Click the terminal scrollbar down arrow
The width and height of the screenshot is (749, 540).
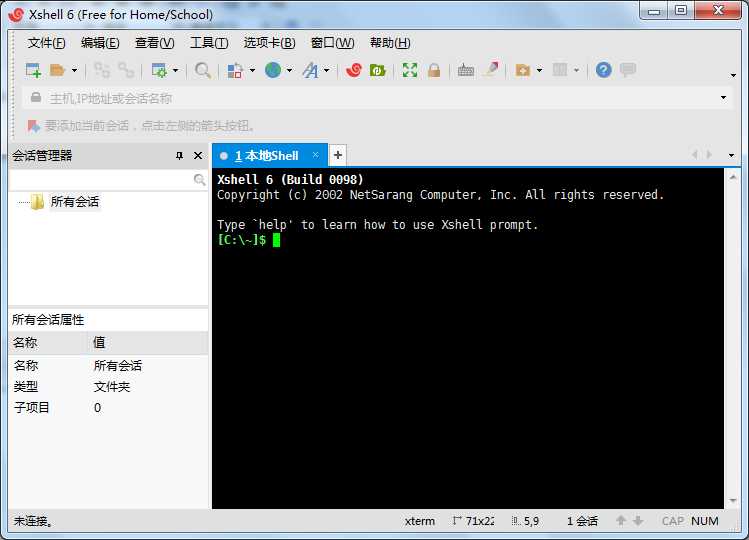point(733,501)
